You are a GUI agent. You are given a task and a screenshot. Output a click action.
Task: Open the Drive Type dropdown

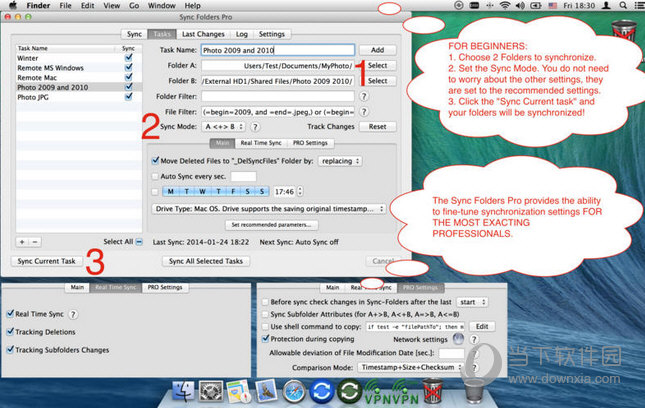click(269, 209)
